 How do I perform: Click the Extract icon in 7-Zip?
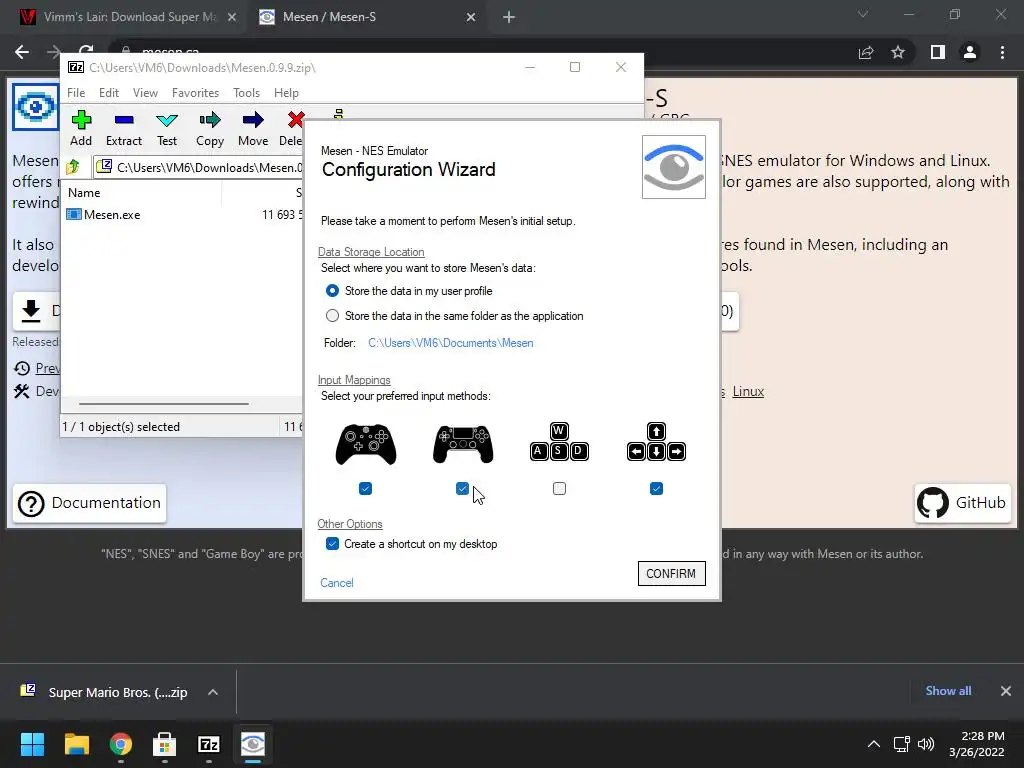tap(124, 120)
